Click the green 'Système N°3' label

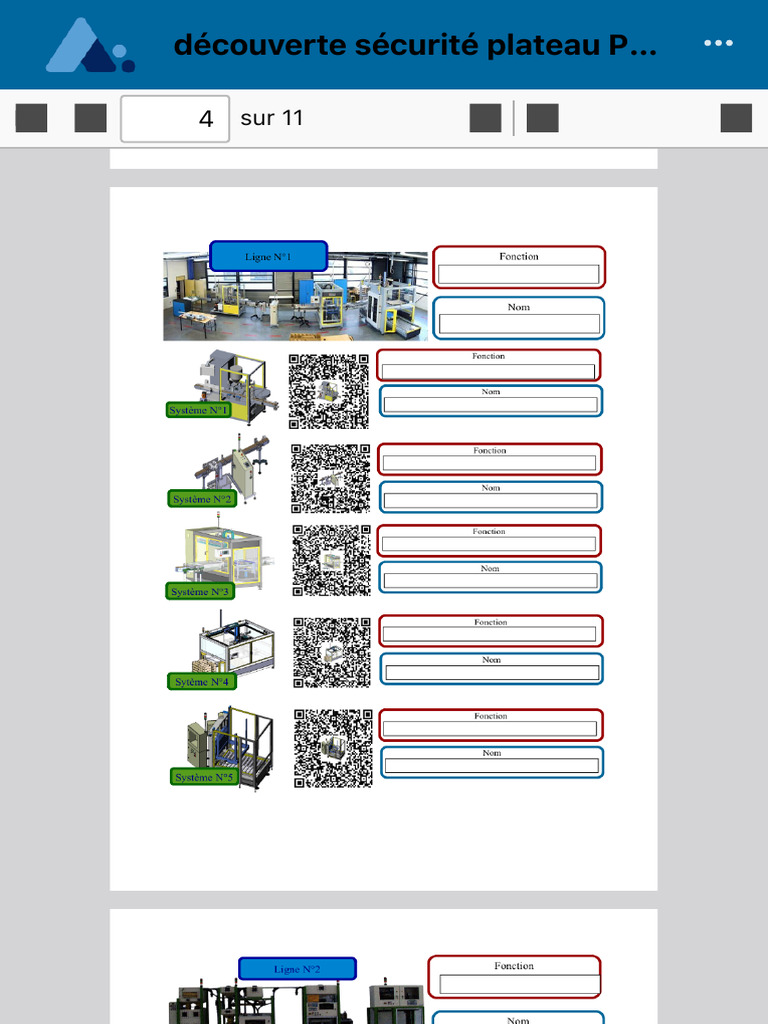pos(200,591)
